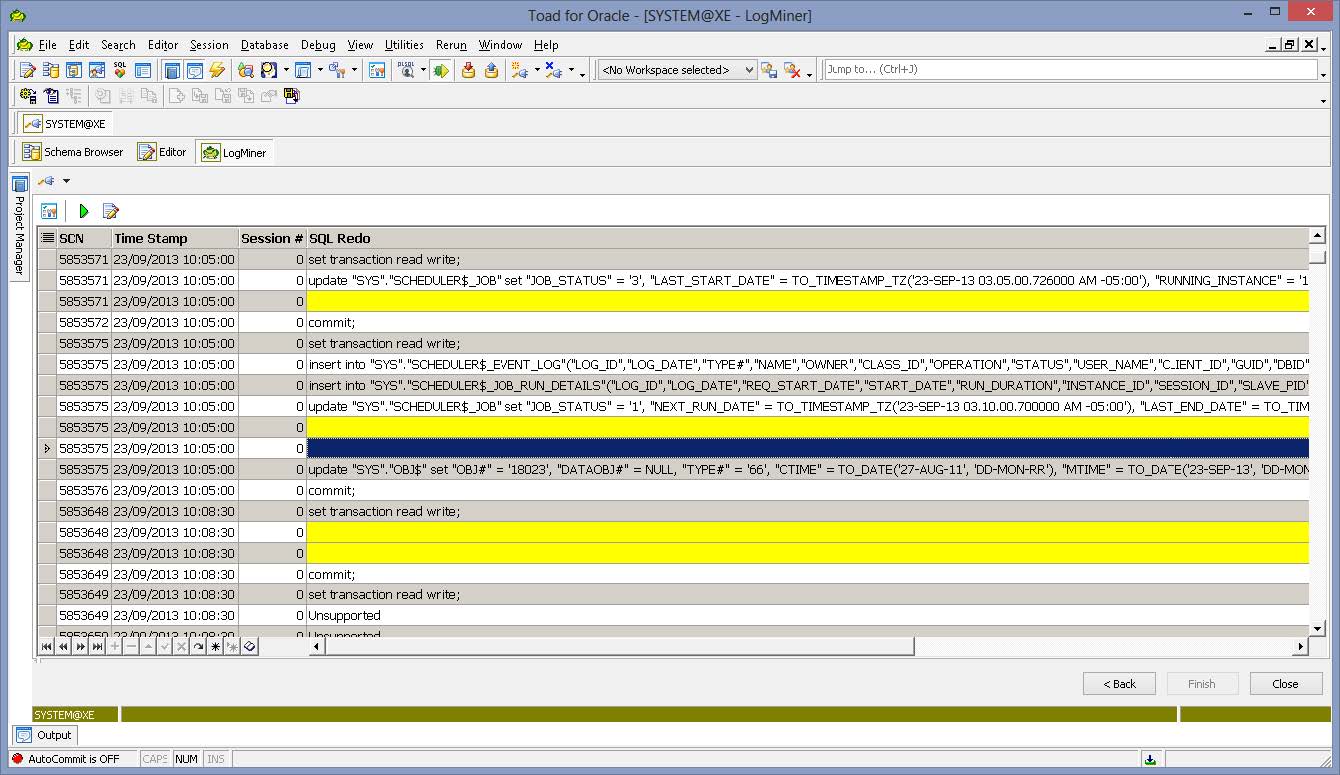Click the Session # column header
The image size is (1340, 775).
pos(271,238)
